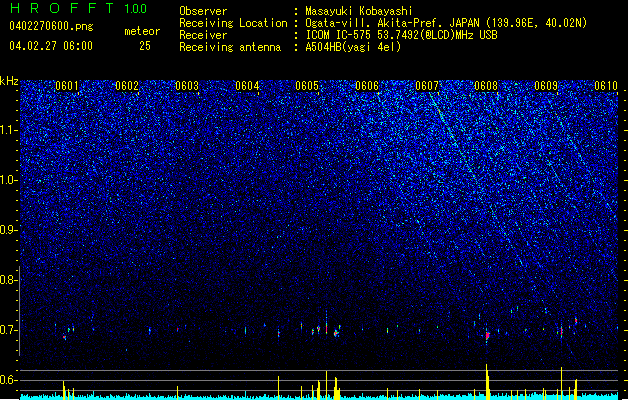The image size is (629, 400).
Task: Click the 0.6 kHz axis label
Action: (9, 380)
